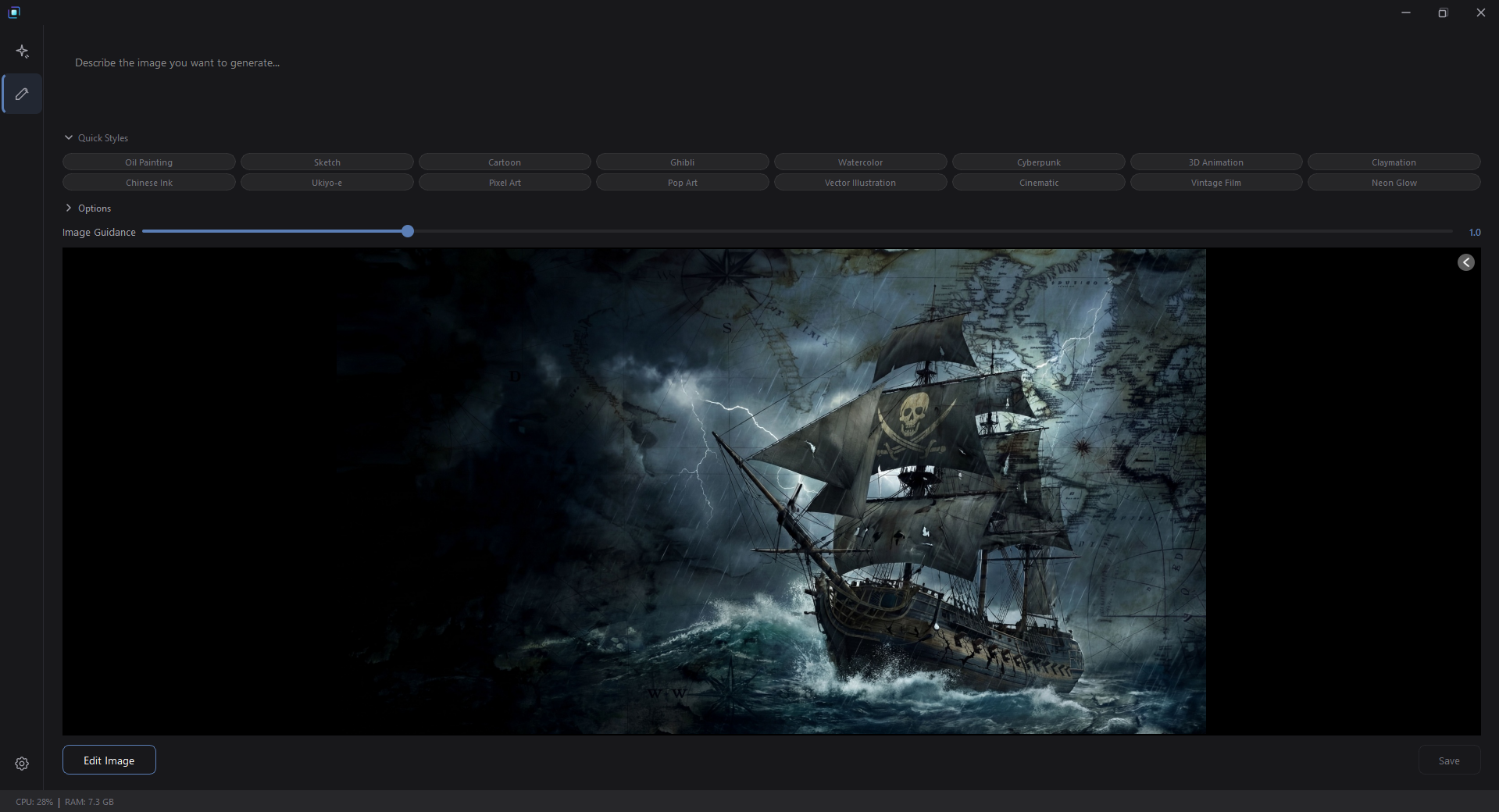This screenshot has width=1499, height=812.
Task: Expand the Options section
Action: tap(87, 208)
